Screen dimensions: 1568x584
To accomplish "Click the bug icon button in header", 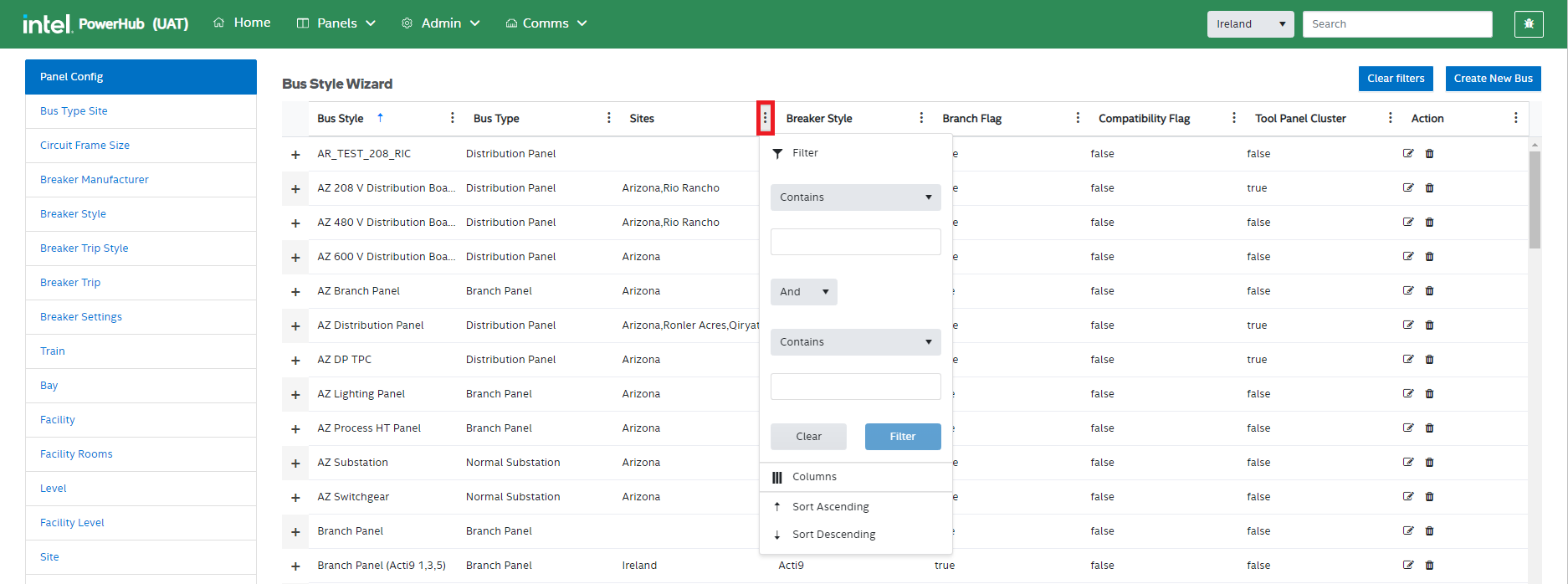I will [1528, 24].
